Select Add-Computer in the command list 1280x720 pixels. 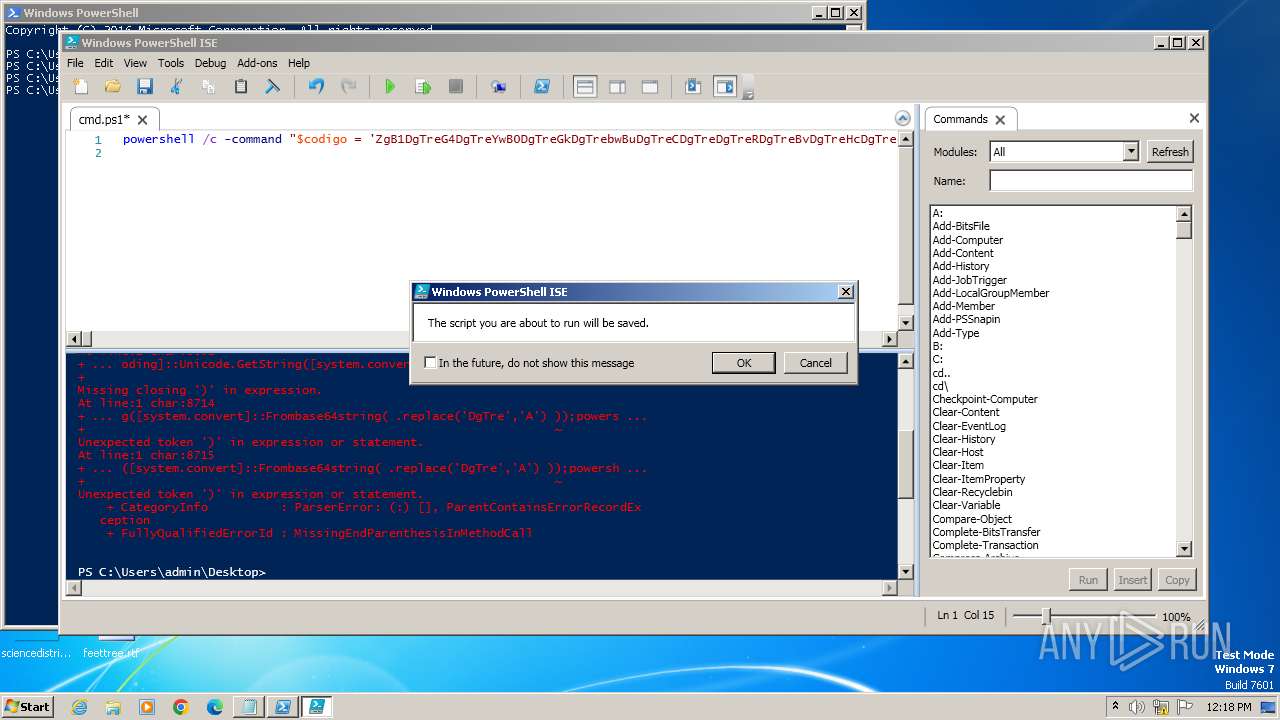(x=967, y=240)
